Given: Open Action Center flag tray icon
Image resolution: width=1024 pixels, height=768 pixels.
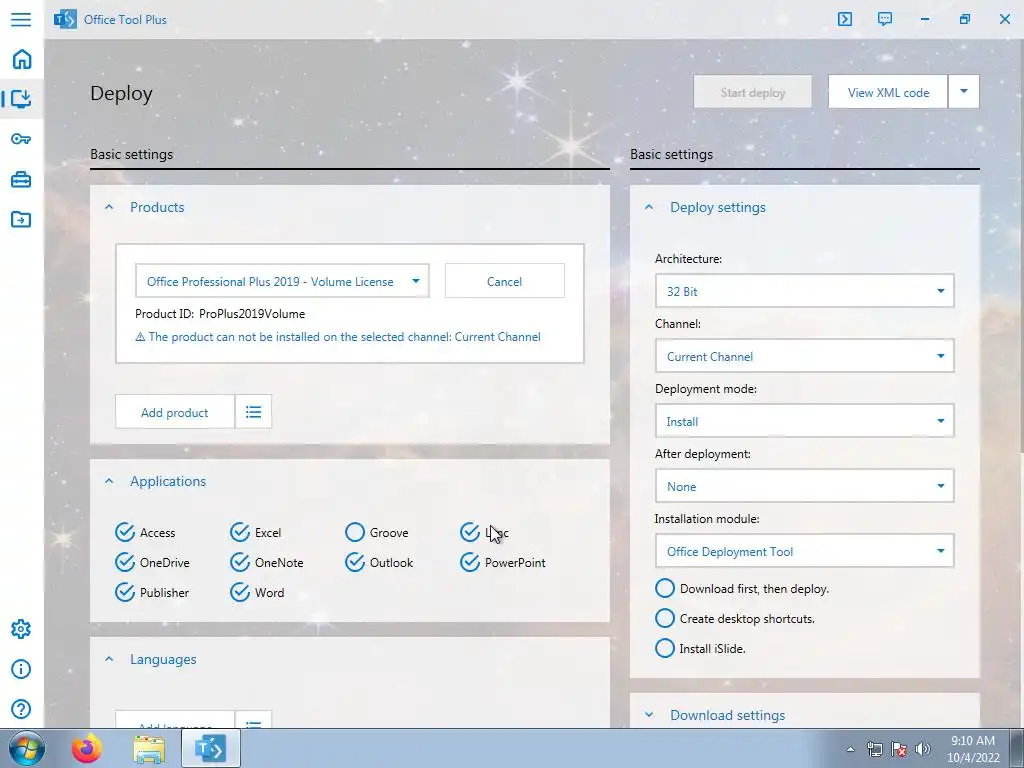Looking at the screenshot, I should (x=899, y=749).
